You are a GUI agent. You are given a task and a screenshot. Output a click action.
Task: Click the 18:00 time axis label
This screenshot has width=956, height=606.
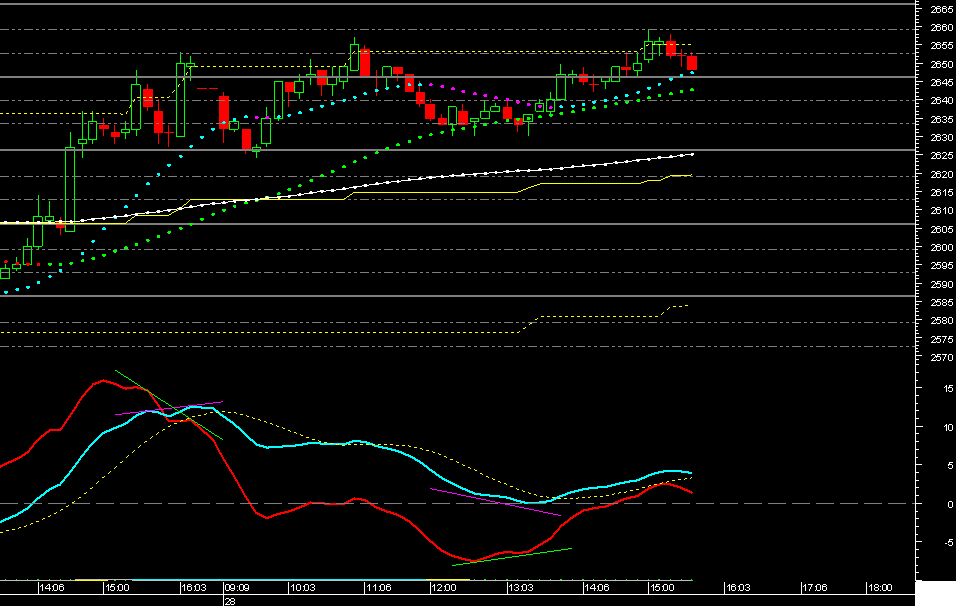click(879, 589)
